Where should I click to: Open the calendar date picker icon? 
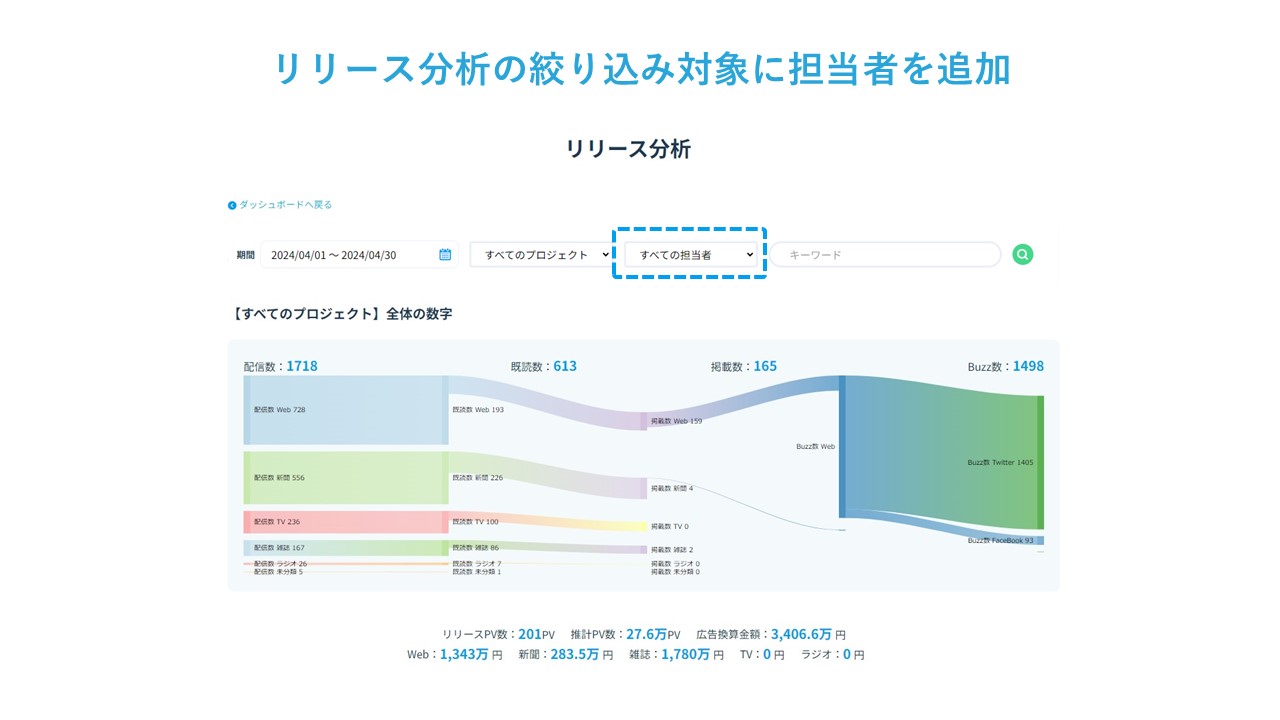coord(445,255)
